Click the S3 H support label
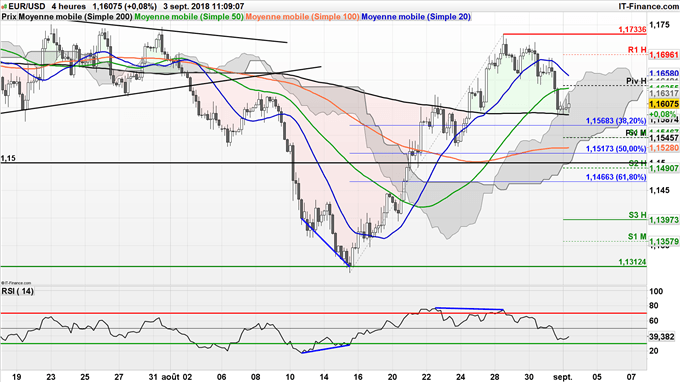 click(638, 215)
